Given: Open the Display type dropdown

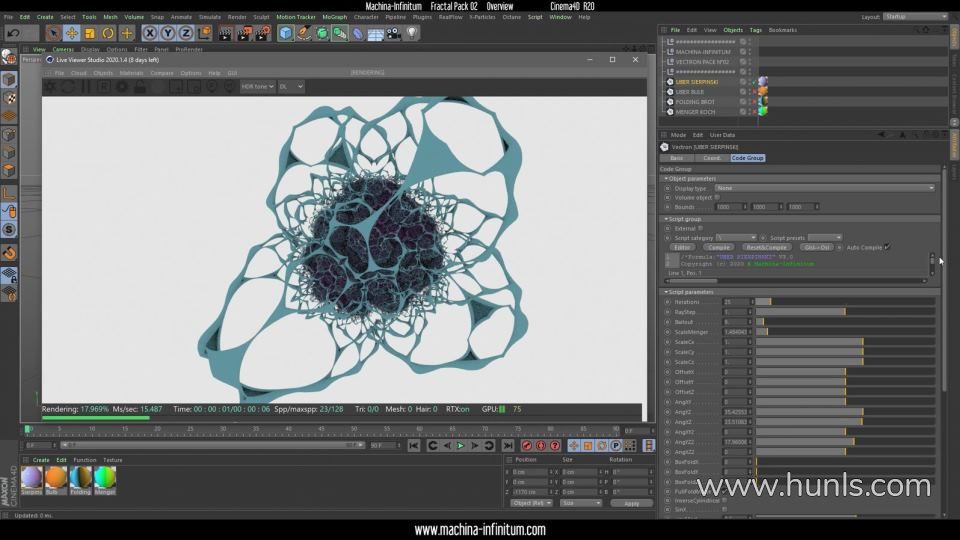Looking at the screenshot, I should [823, 188].
